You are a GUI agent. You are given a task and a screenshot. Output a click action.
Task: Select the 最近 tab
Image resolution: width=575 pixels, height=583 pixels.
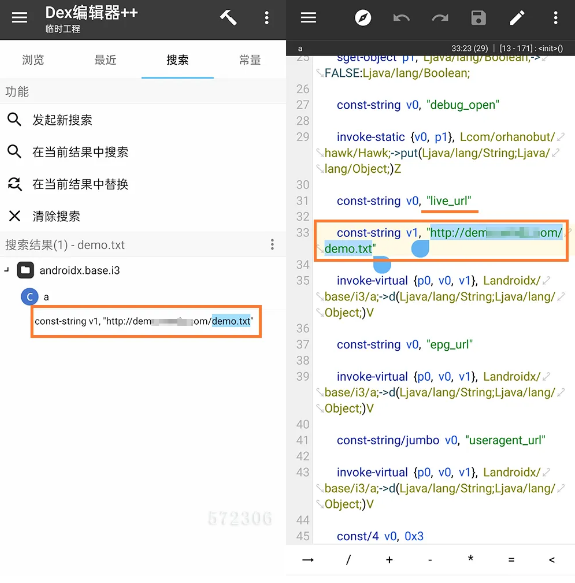[105, 60]
